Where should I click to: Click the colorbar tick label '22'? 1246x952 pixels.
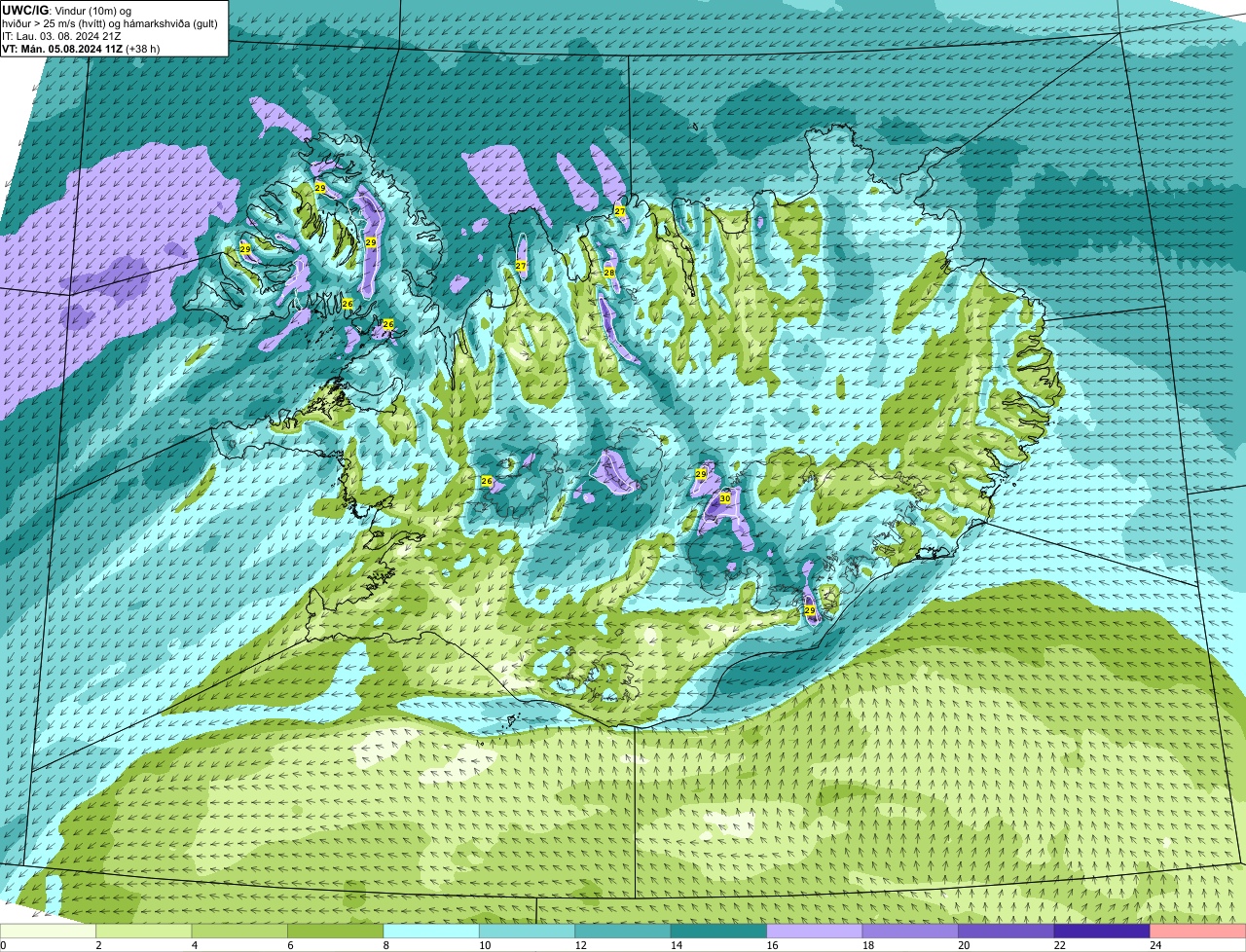(1059, 945)
